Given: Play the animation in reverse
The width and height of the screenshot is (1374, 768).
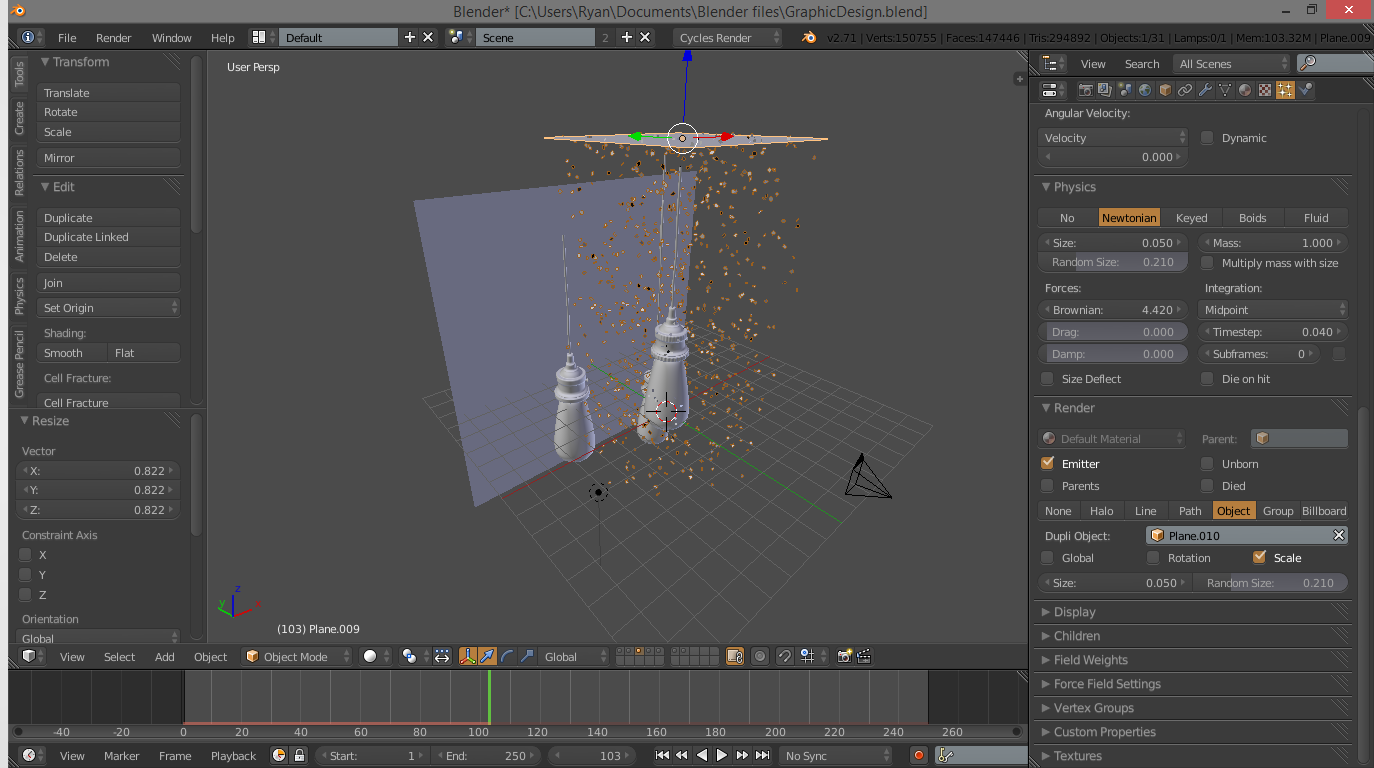Looking at the screenshot, I should tap(702, 755).
